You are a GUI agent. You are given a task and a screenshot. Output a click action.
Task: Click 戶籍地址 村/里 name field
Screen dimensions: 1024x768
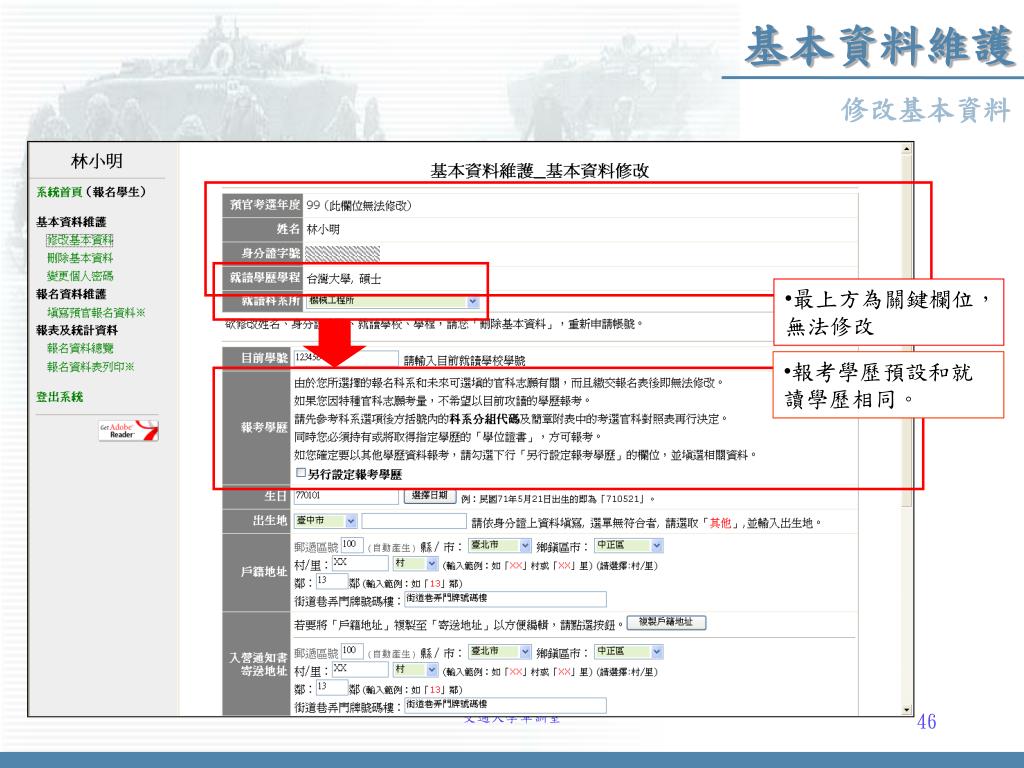click(x=360, y=563)
